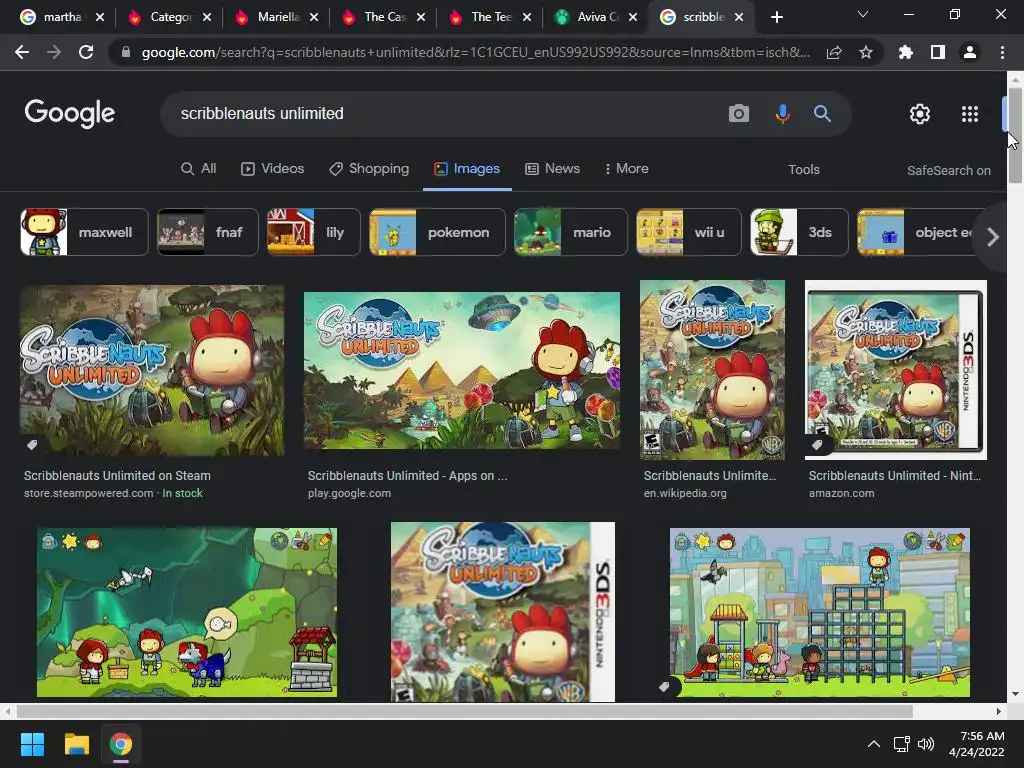Show hidden system tray icons
Image resolution: width=1024 pixels, height=768 pixels.
(874, 744)
